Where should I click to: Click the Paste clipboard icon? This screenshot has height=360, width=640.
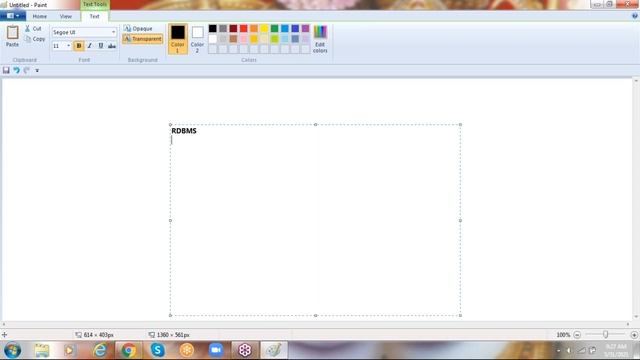[x=12, y=32]
